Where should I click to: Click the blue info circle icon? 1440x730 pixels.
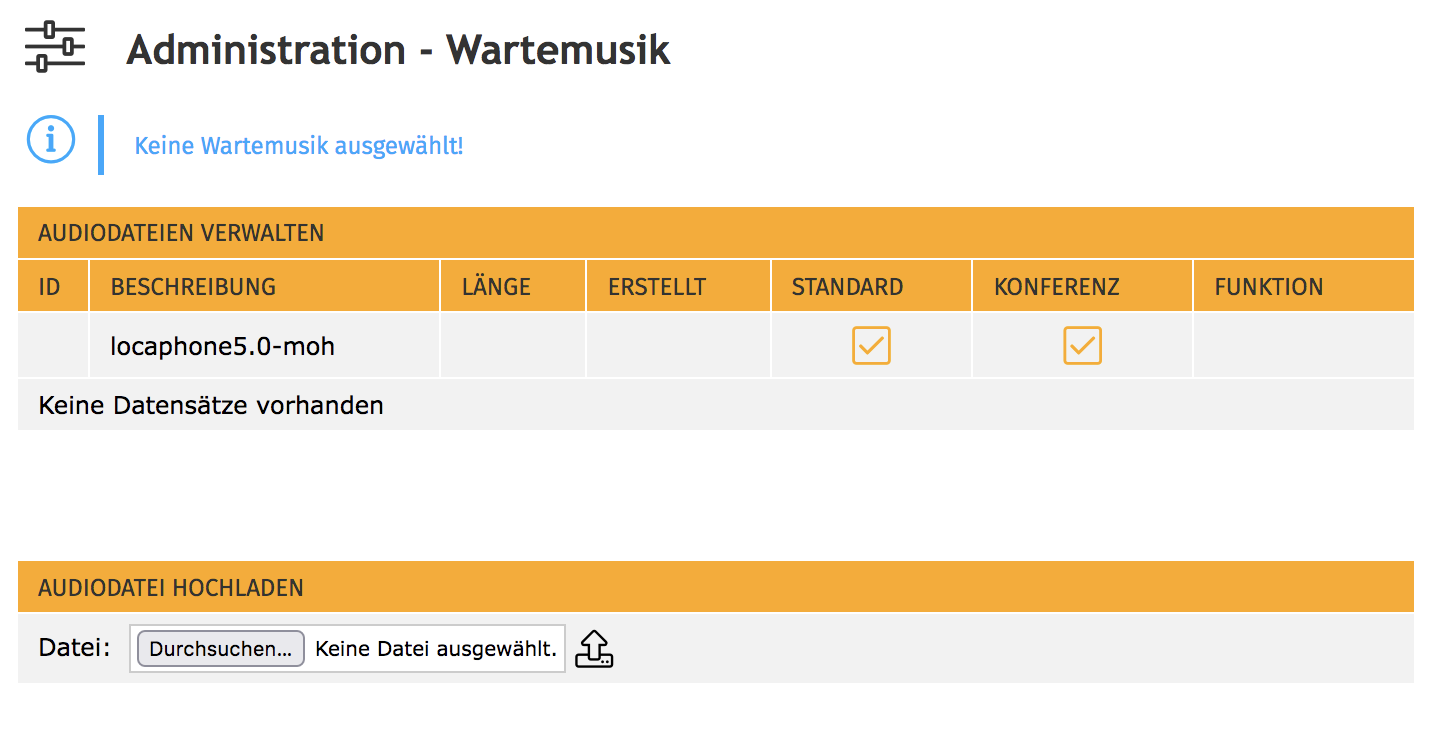(51, 140)
